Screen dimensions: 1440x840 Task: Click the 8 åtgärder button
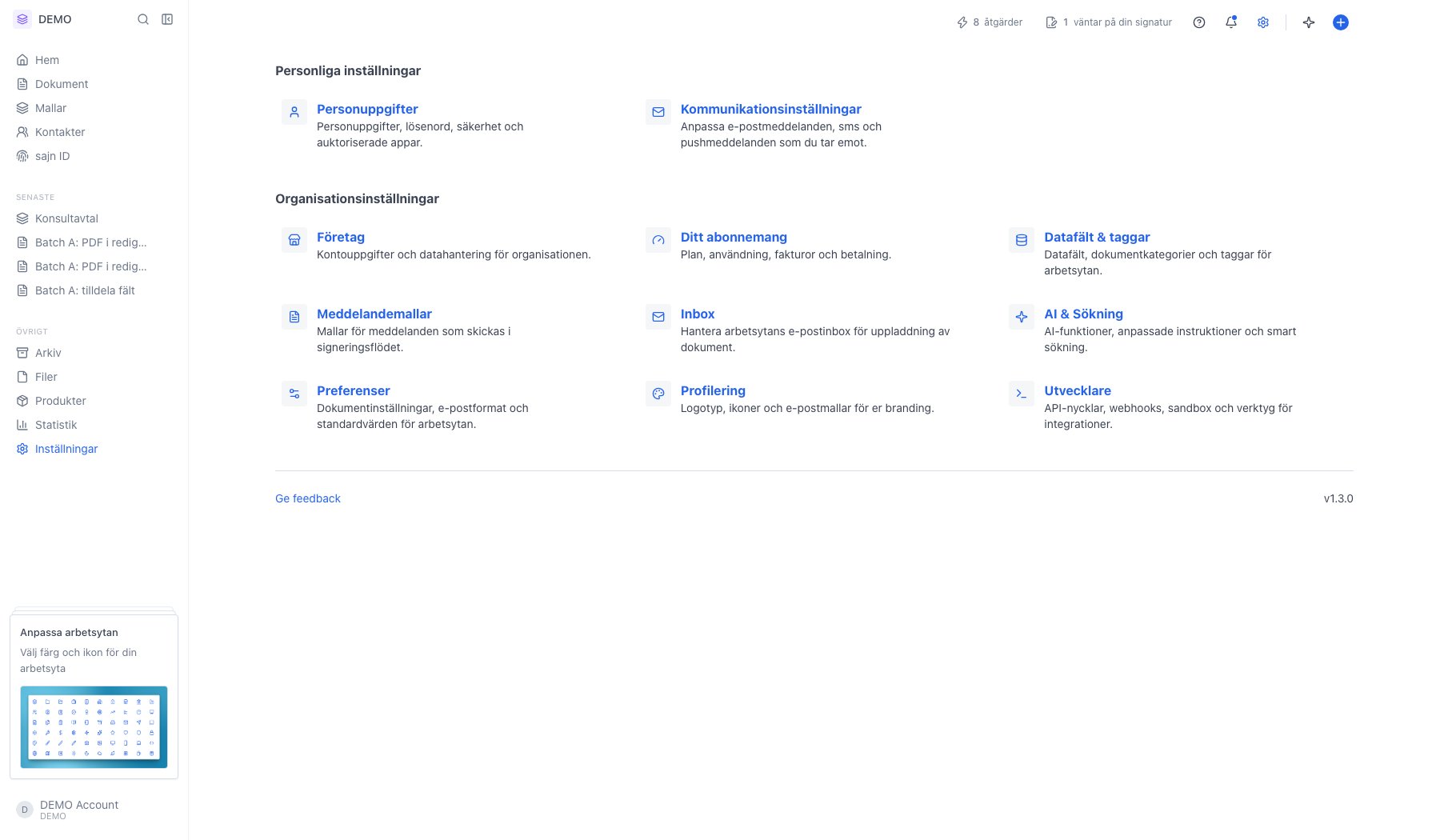pos(990,22)
